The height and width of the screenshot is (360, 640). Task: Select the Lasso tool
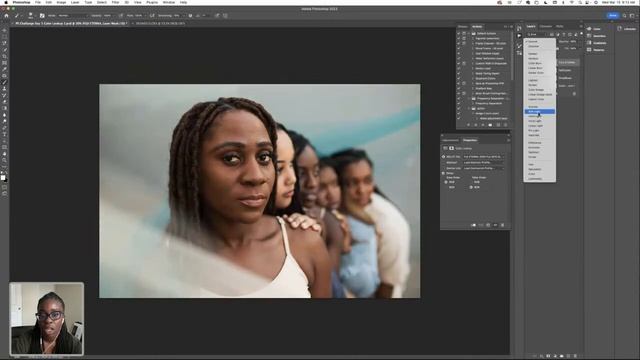(x=4, y=43)
